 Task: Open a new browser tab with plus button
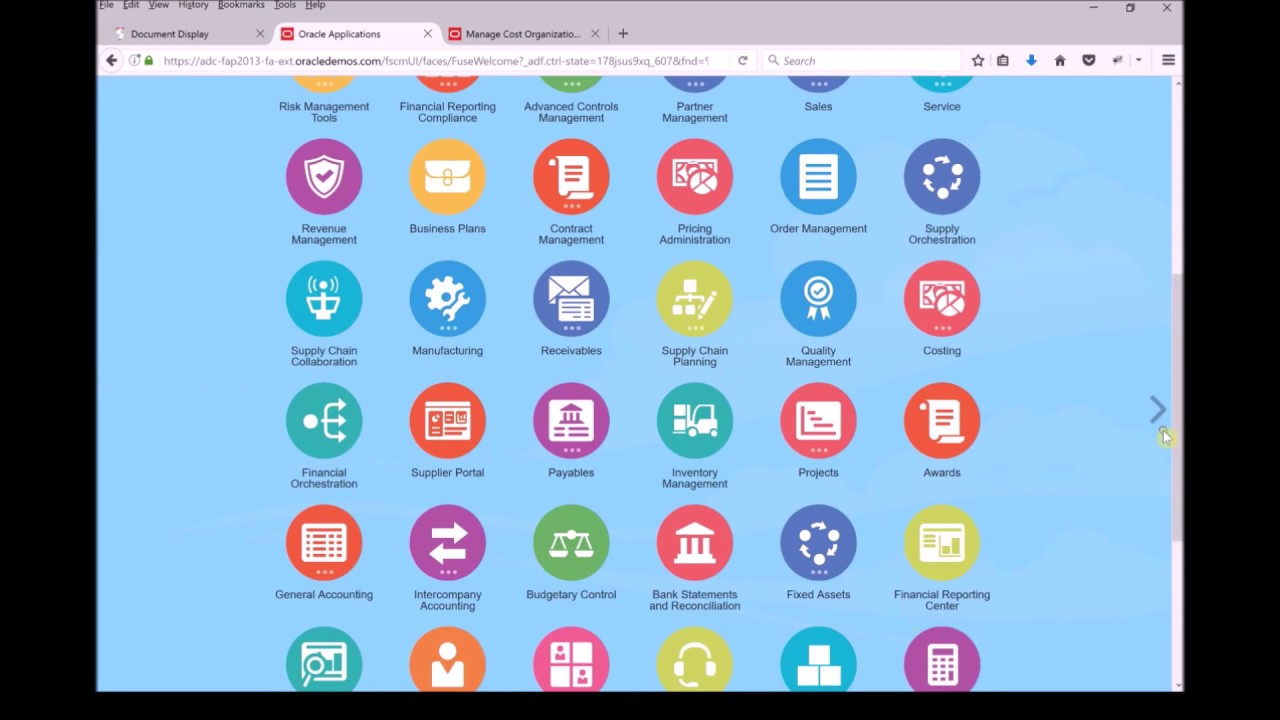623,34
